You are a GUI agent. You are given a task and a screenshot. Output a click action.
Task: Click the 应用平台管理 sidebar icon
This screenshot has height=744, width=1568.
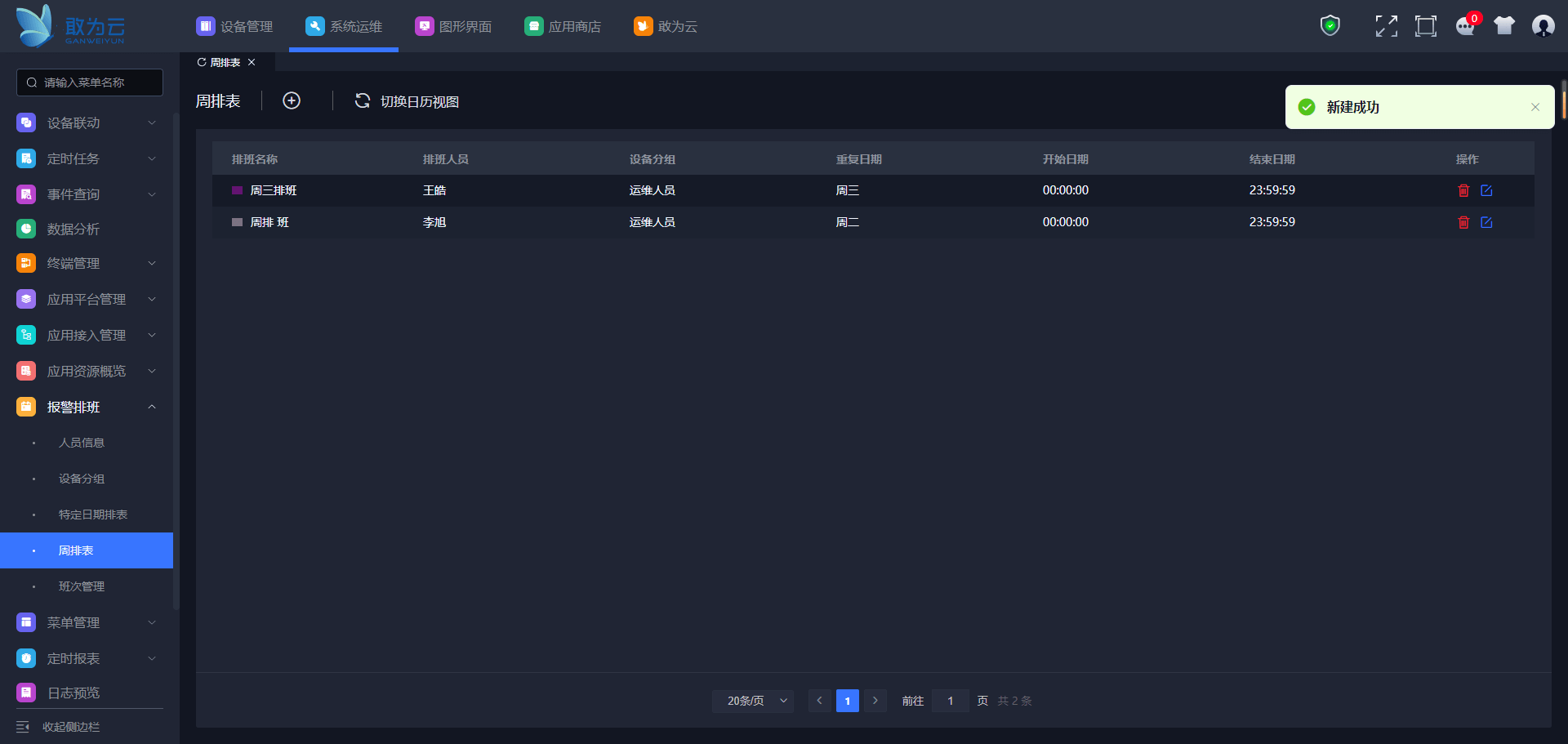click(x=26, y=299)
